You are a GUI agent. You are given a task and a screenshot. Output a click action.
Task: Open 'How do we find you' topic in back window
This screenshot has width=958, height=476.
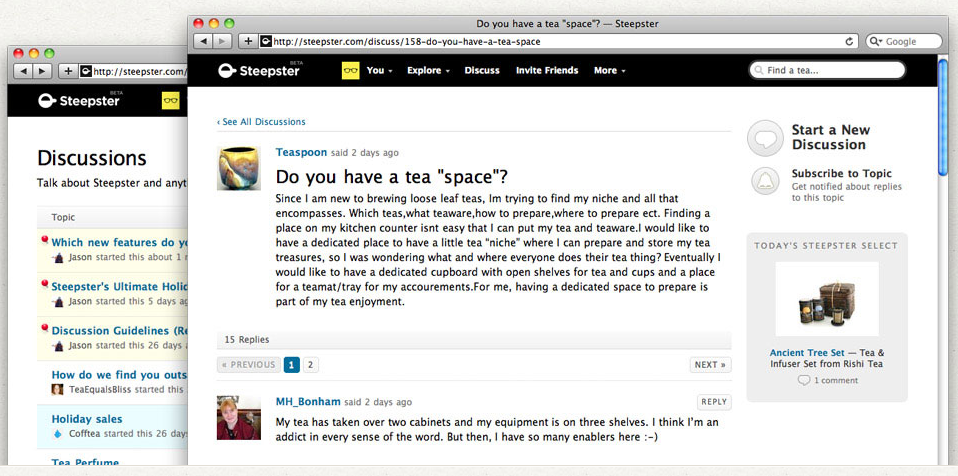119,375
